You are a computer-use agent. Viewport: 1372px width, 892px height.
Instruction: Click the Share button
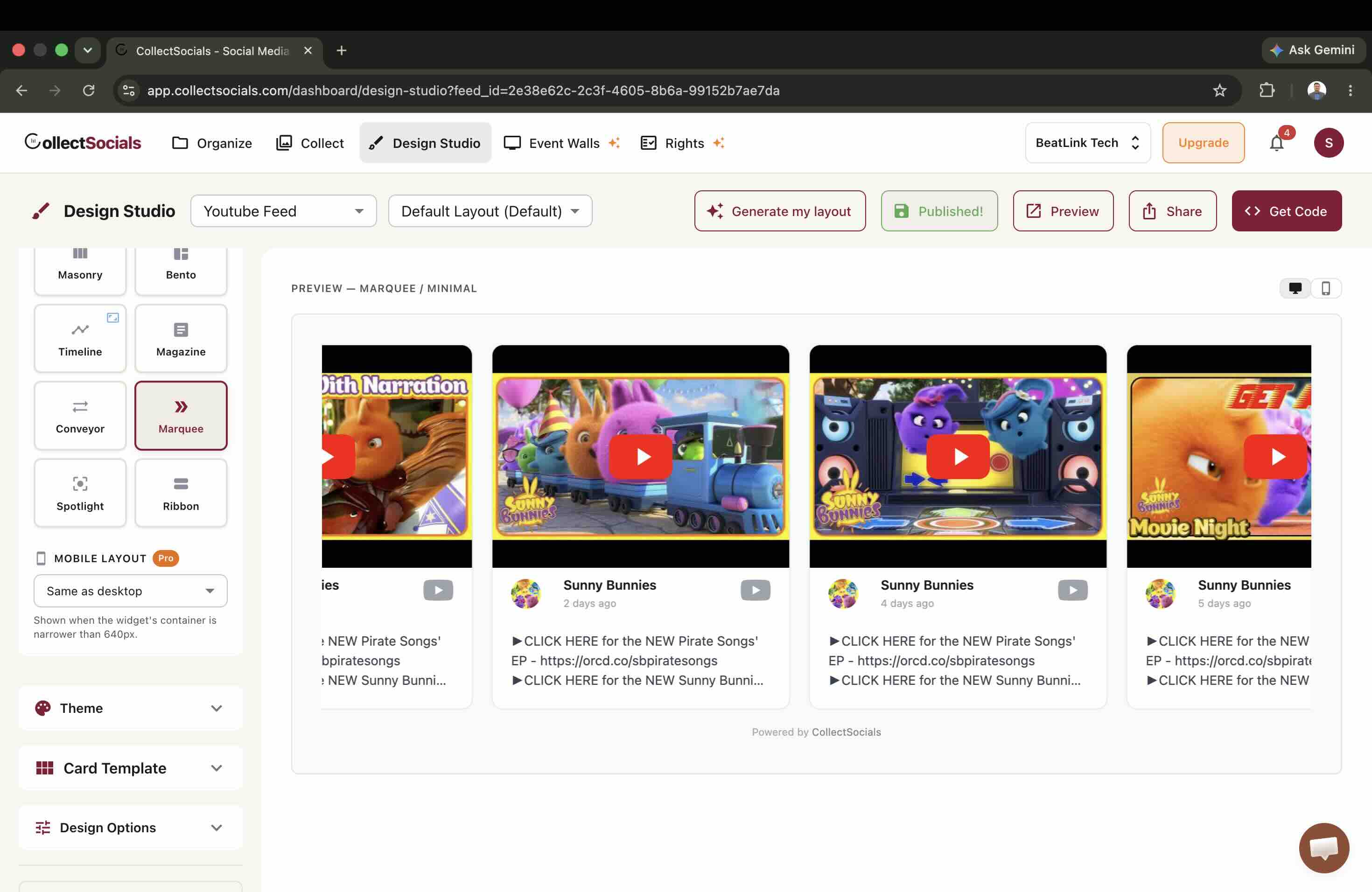coord(1173,211)
